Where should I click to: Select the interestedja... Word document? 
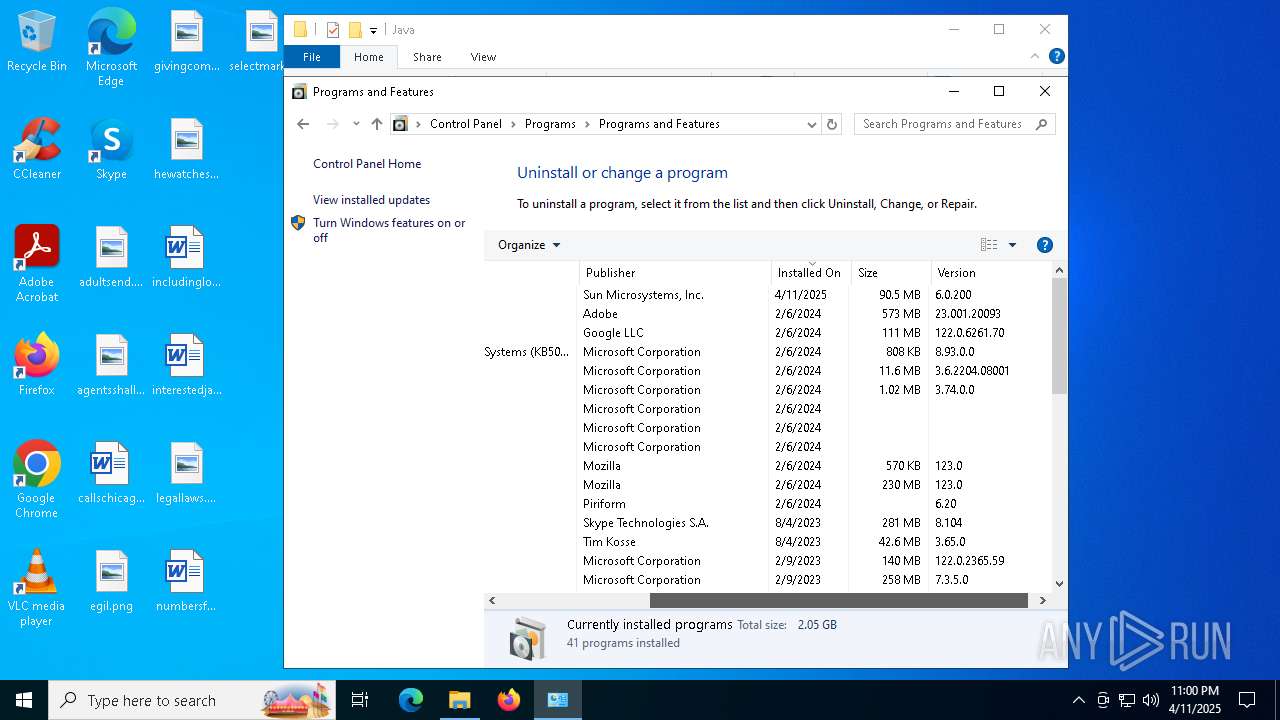[185, 366]
